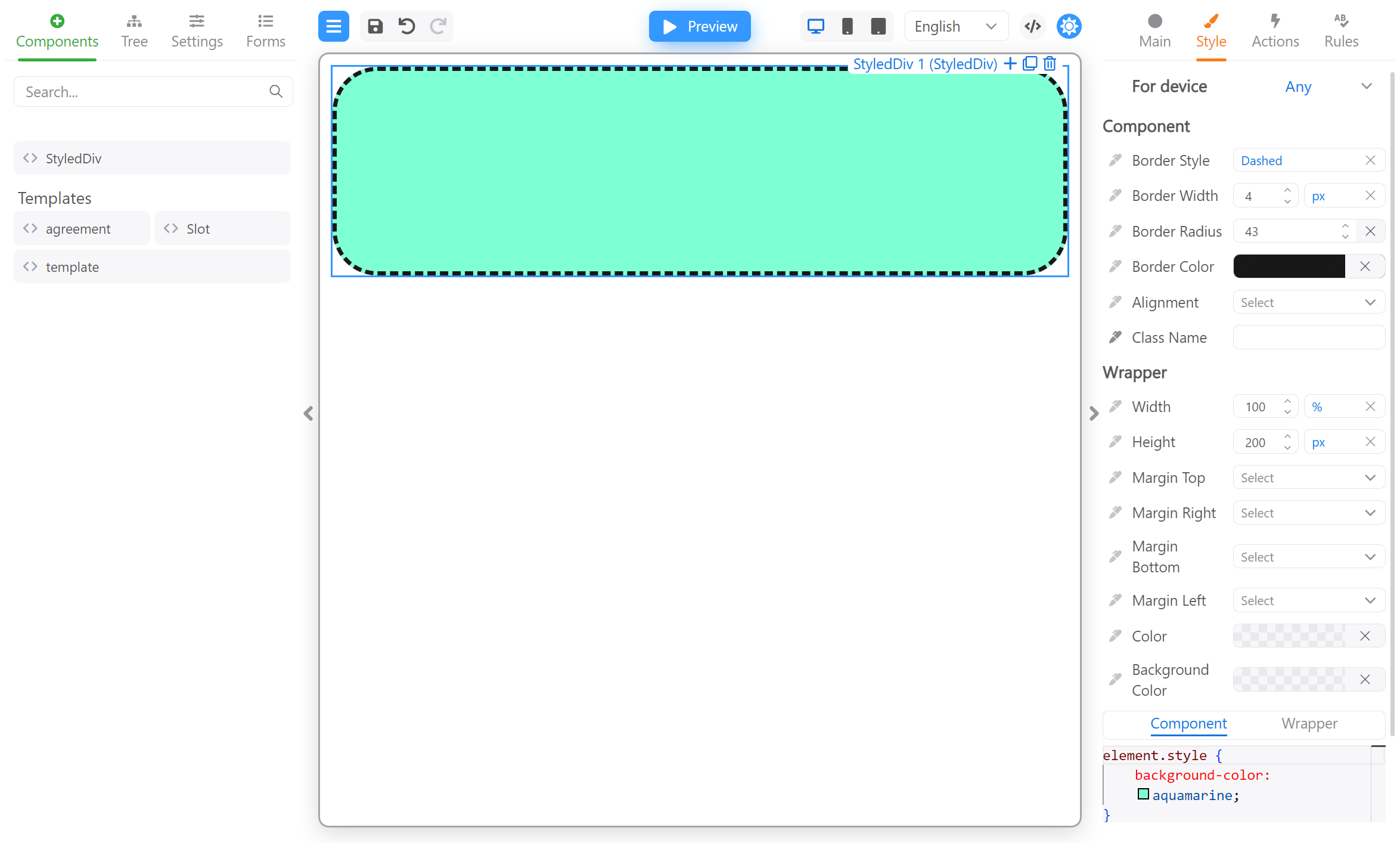Click the Preview button
This screenshot has height=843, width=1400.
pos(699,26)
